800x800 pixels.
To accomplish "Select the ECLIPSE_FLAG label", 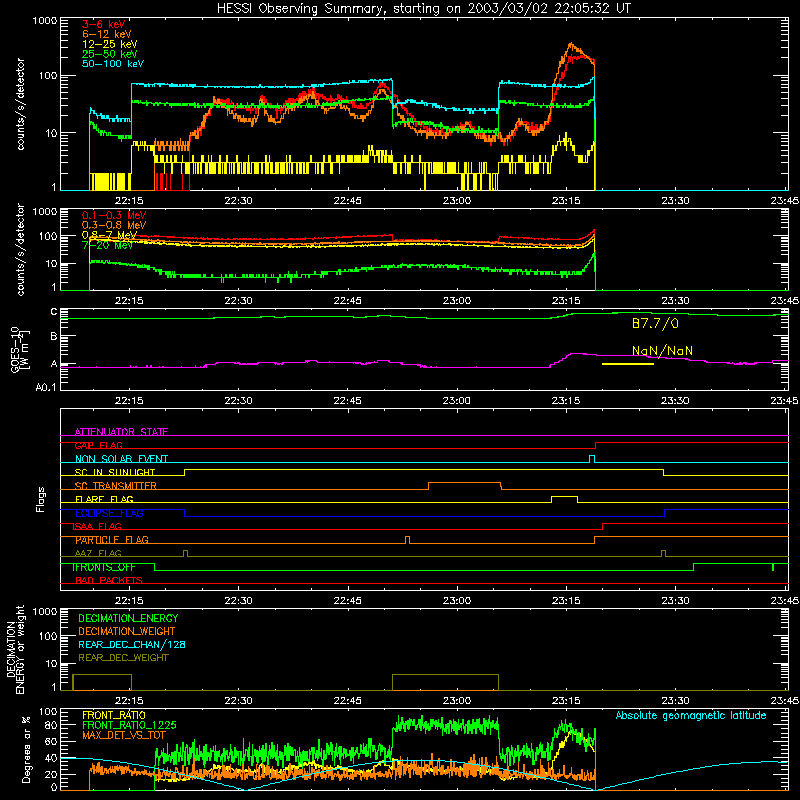I will [109, 513].
